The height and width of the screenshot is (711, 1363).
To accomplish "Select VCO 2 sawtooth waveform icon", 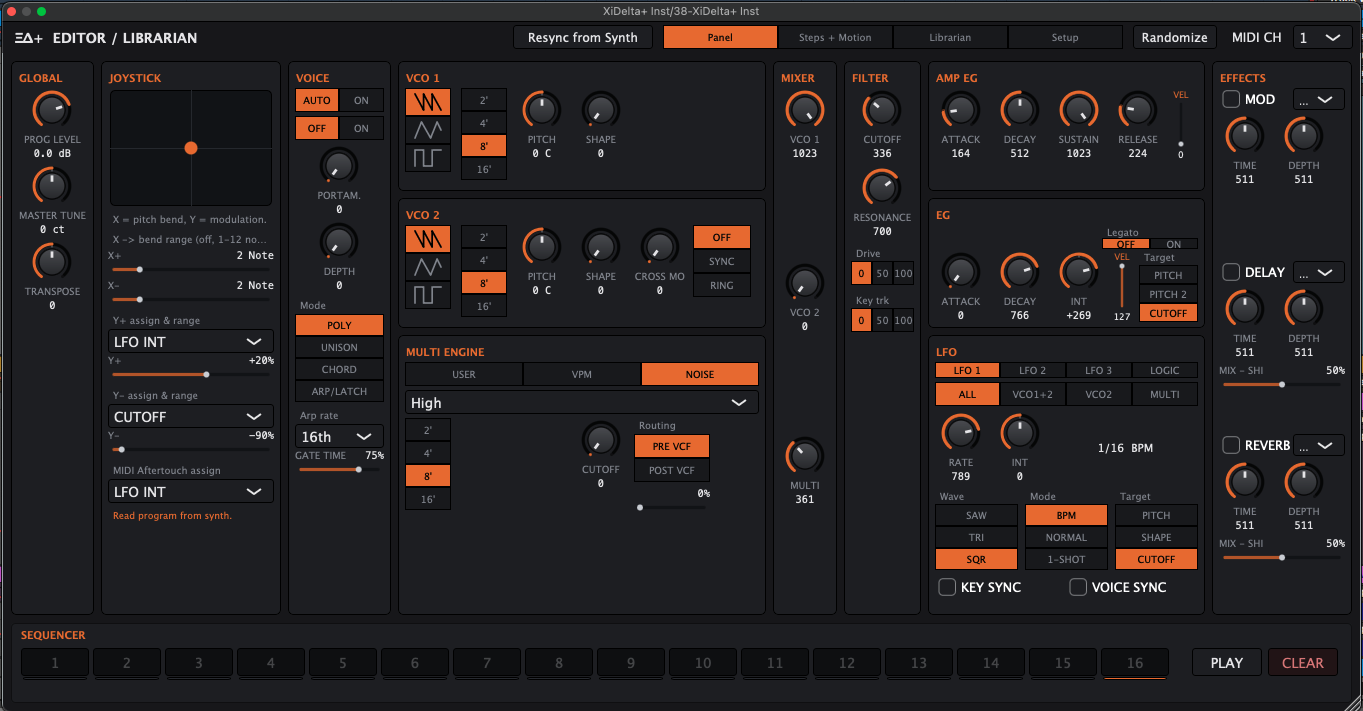I will 427,239.
